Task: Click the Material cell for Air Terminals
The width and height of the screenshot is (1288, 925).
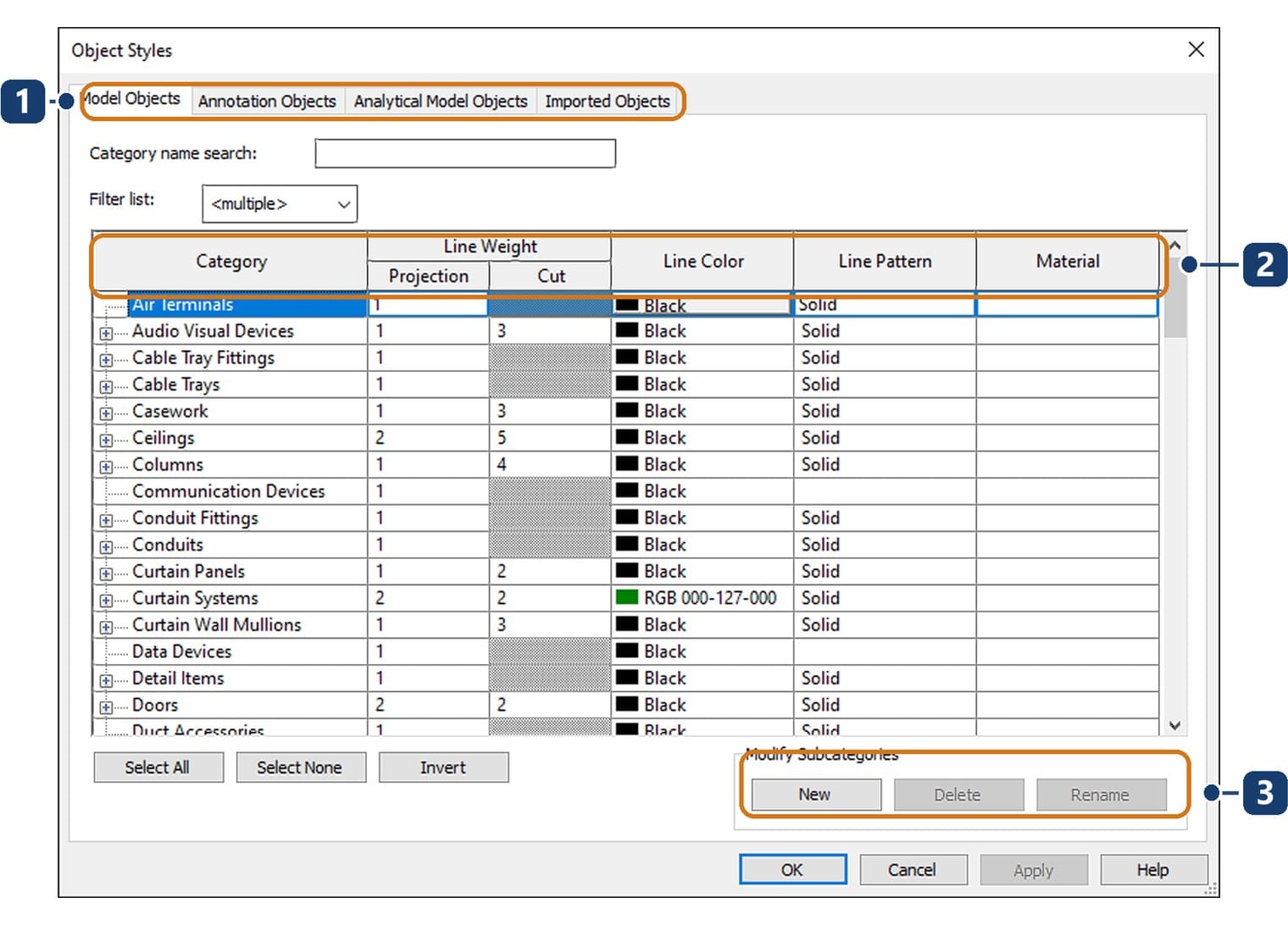Action: pos(1068,306)
